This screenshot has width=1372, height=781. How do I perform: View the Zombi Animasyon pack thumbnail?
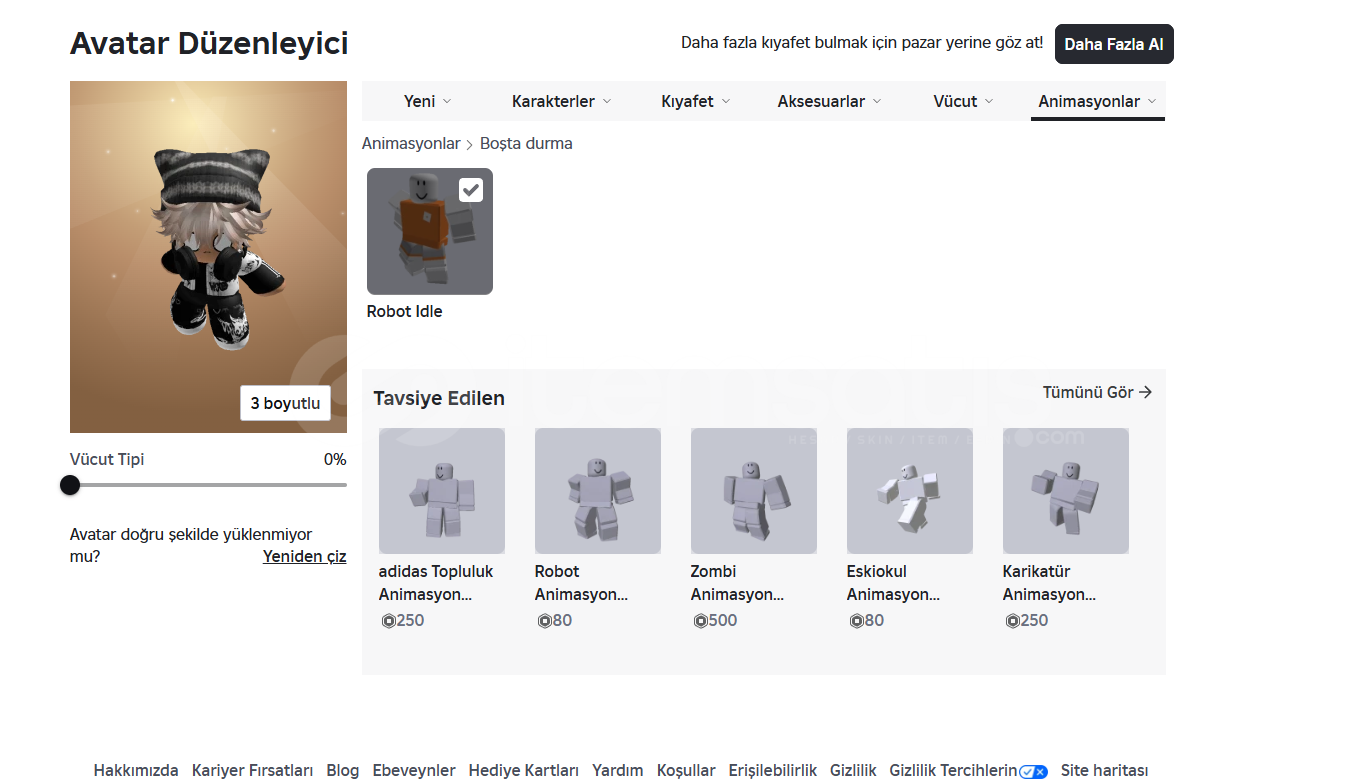click(x=754, y=491)
